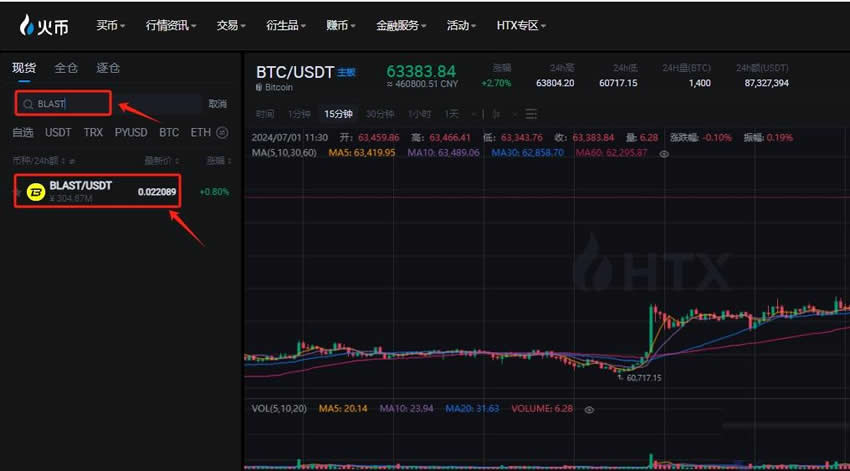Click the circular more-categories icon after ETH

pyautogui.click(x=222, y=132)
